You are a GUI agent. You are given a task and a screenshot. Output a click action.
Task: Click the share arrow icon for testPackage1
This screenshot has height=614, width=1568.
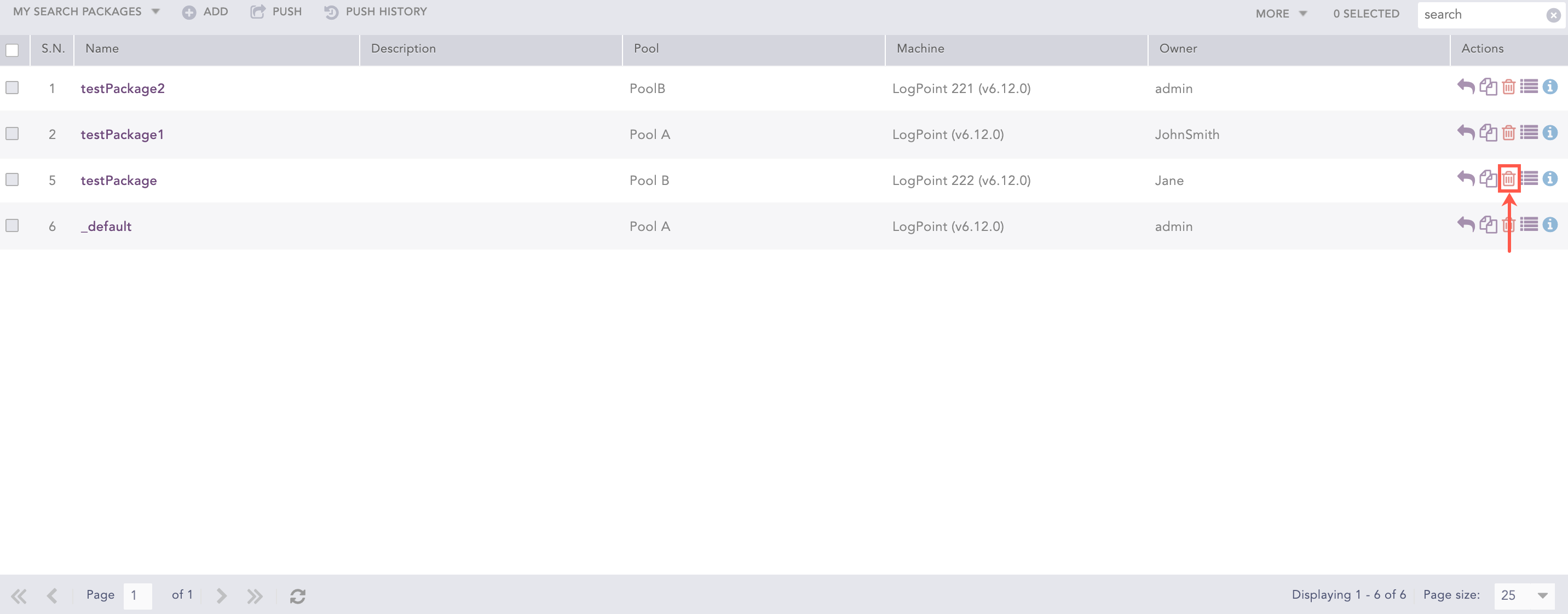1466,132
